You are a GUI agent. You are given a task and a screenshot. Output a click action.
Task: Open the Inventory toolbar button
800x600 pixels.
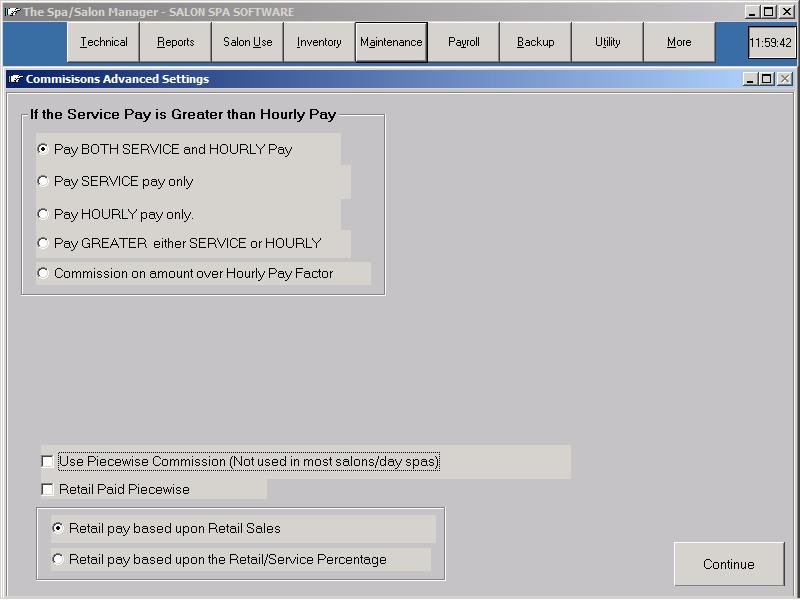[x=319, y=42]
